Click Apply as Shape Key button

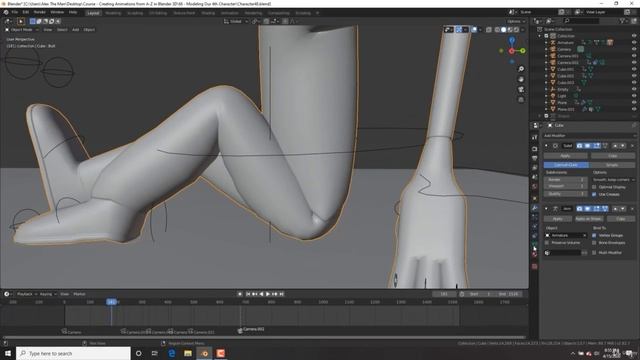point(589,219)
